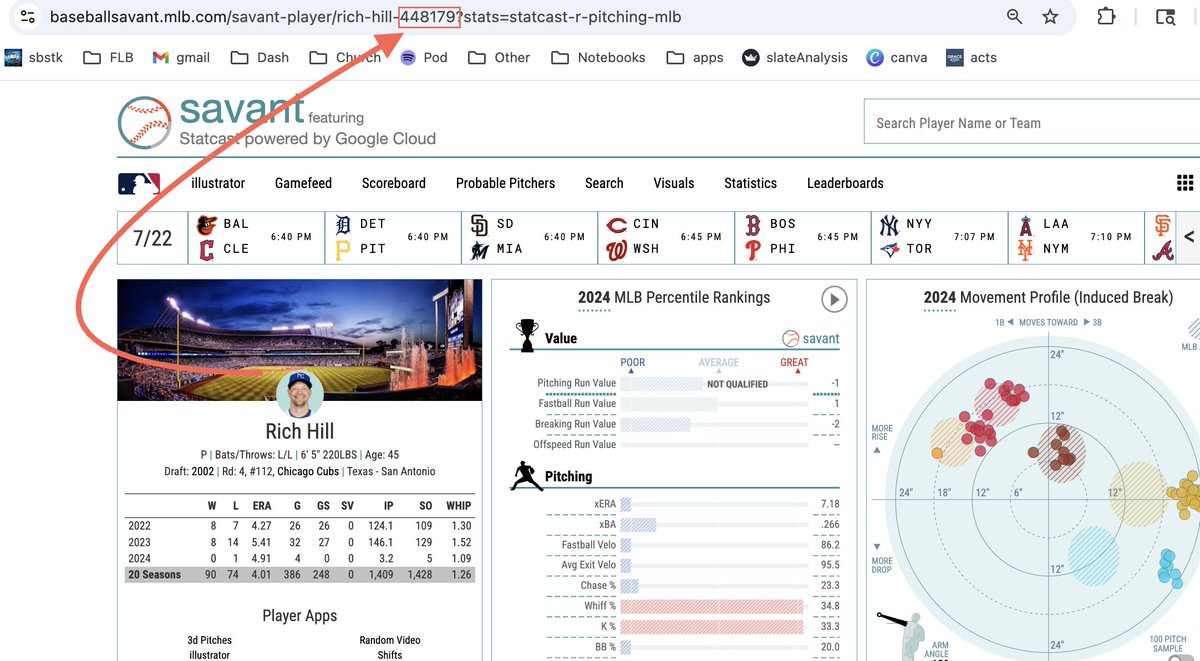
Task: Click the 2023 season row
Action: 300,542
